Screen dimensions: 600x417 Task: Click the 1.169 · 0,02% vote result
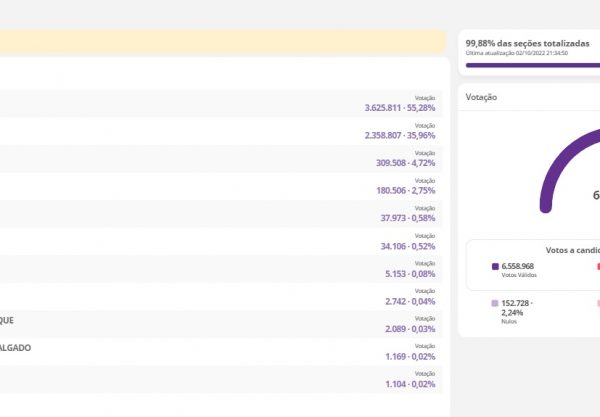pyautogui.click(x=410, y=356)
